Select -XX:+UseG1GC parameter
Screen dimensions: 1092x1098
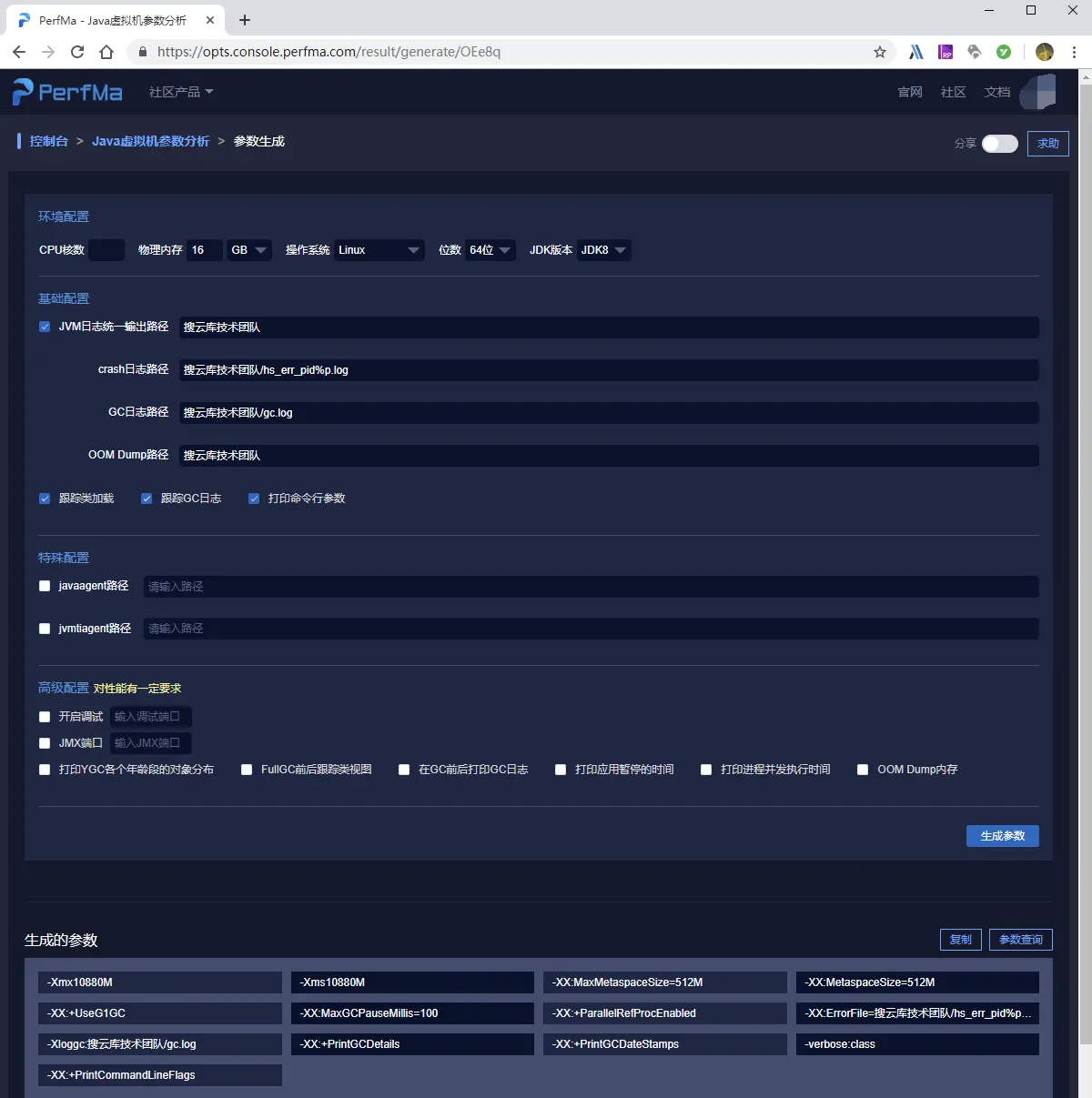click(x=160, y=1013)
